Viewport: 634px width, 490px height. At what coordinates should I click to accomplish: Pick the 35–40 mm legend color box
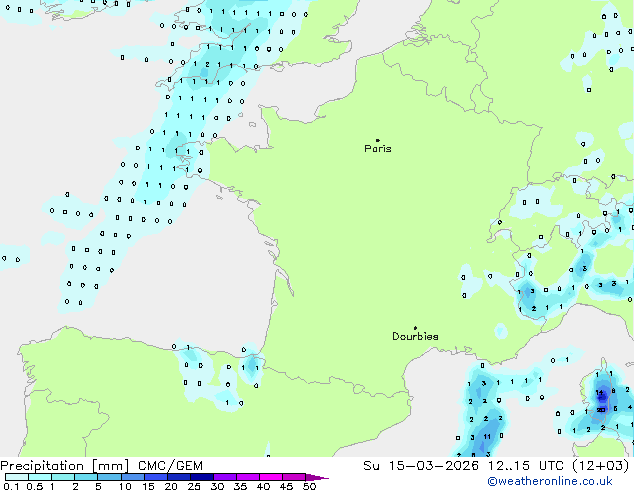(x=248, y=477)
